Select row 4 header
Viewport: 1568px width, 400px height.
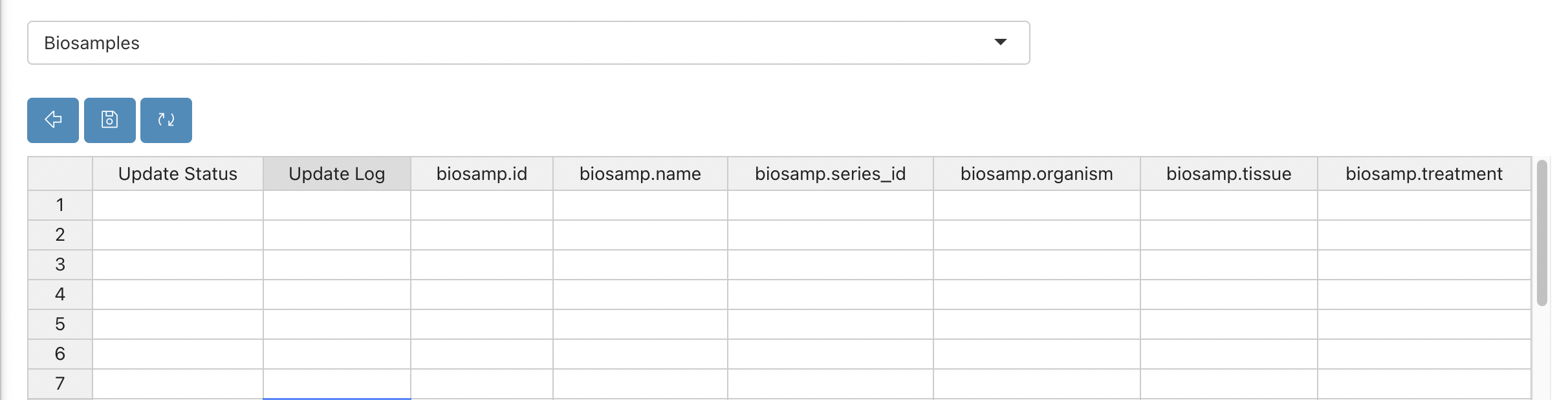[60, 294]
